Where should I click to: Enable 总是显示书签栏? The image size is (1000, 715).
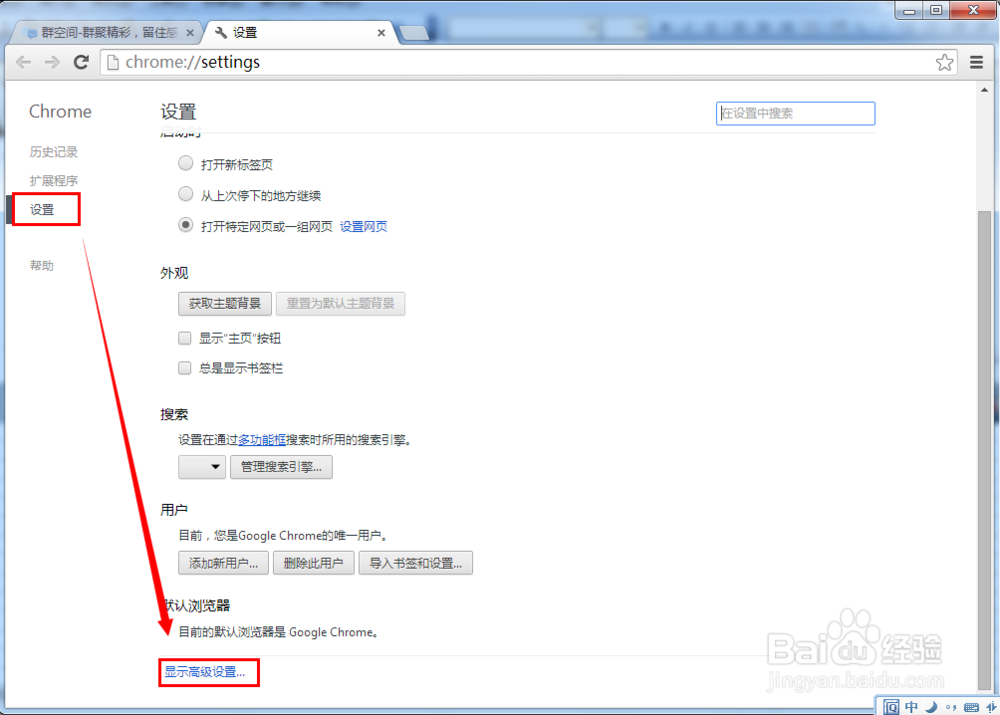185,368
